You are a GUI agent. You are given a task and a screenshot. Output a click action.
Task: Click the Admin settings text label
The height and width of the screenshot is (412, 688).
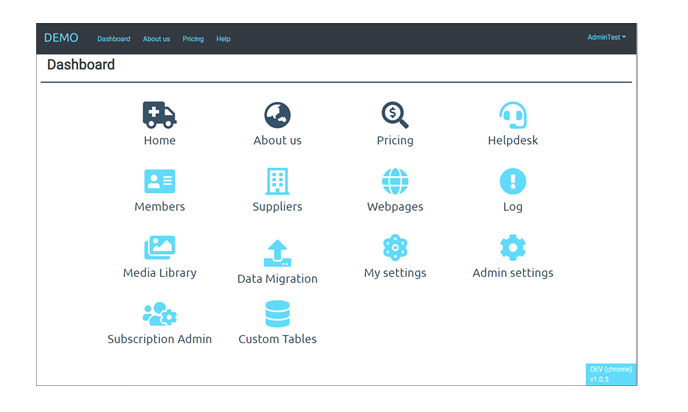coord(512,273)
